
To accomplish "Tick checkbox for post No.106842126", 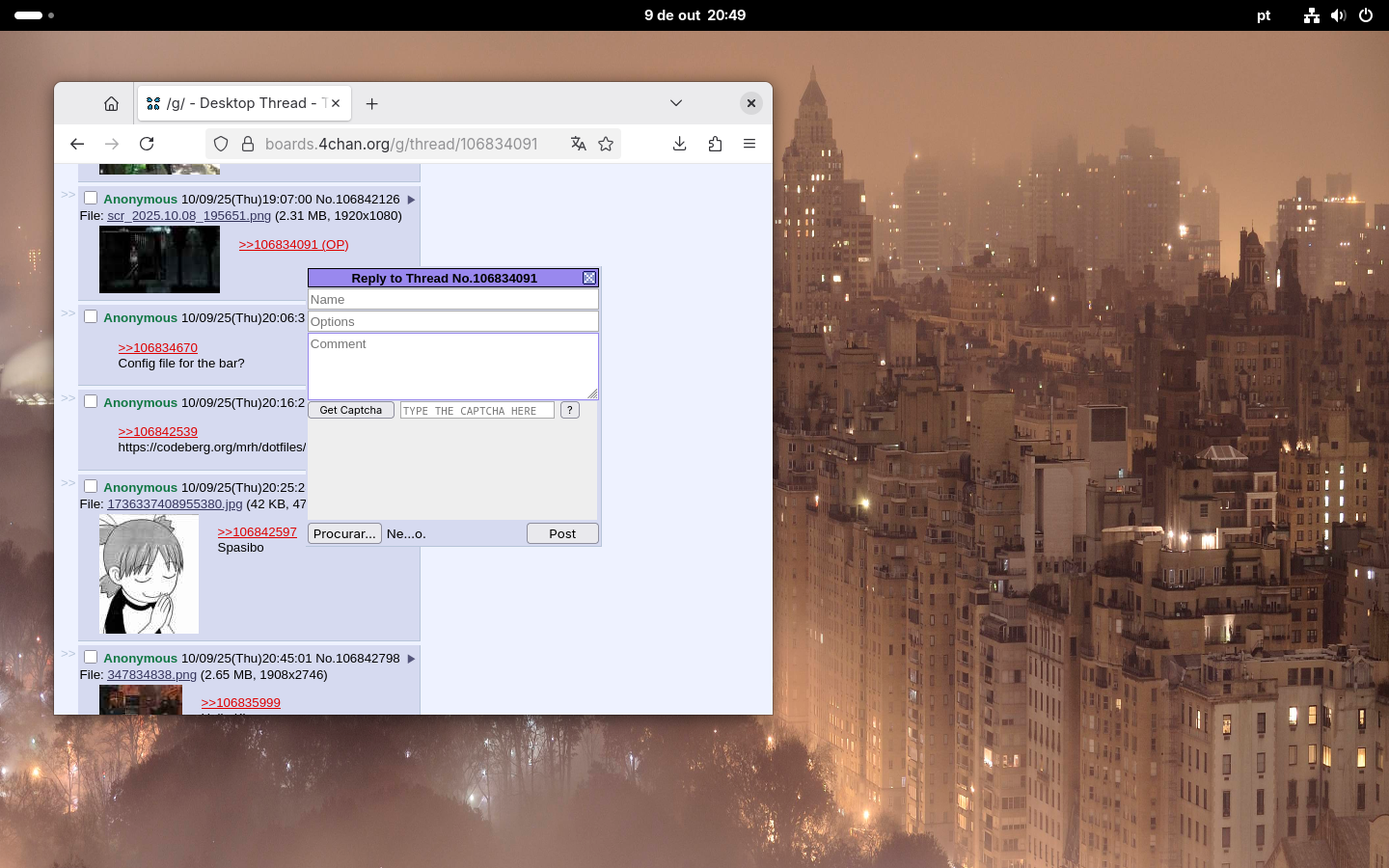I will (91, 198).
